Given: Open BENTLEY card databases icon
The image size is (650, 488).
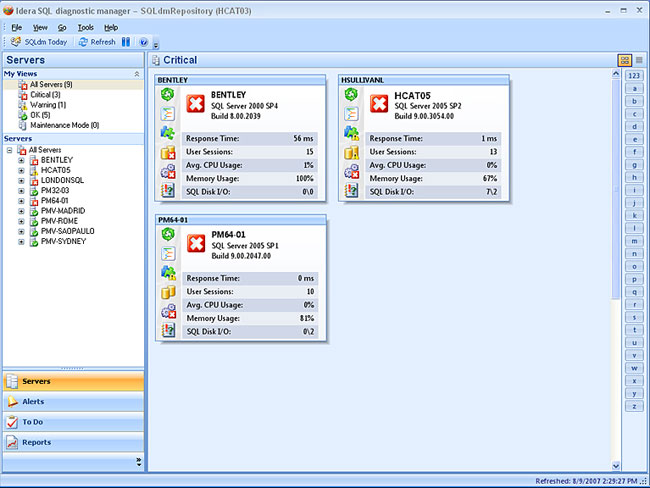Looking at the screenshot, I should click(167, 153).
